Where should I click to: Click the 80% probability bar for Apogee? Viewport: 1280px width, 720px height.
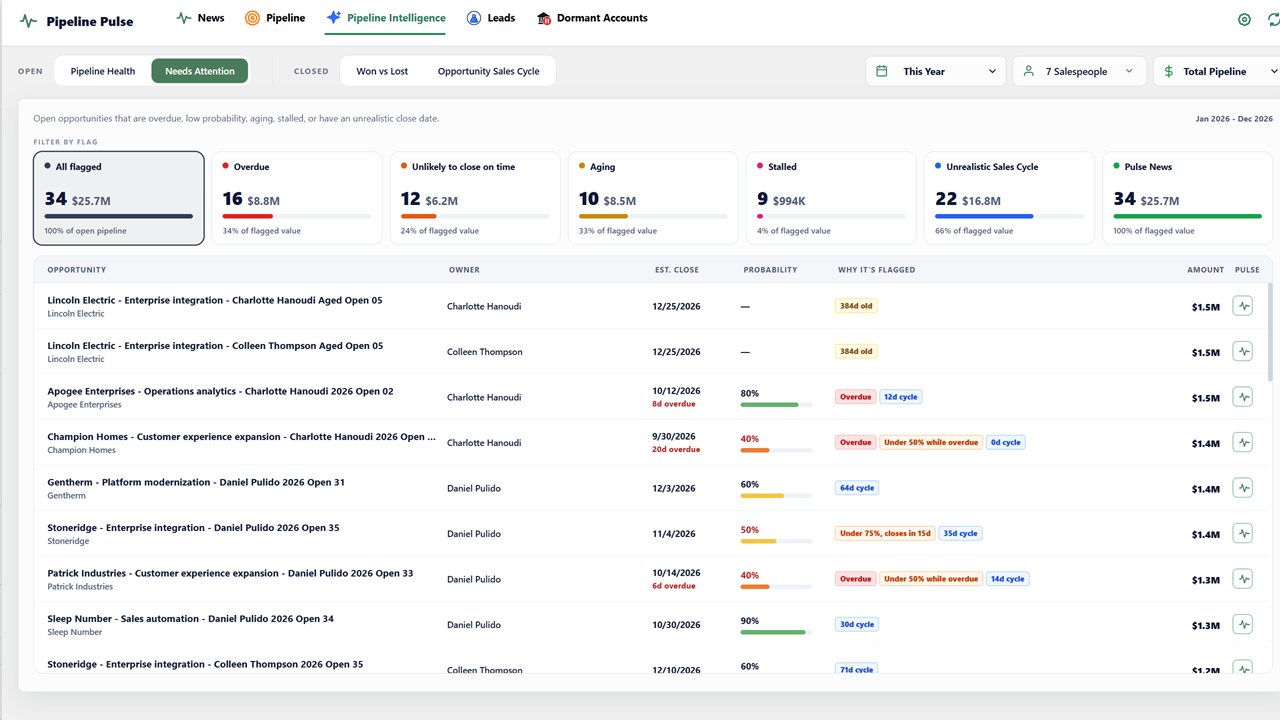tap(775, 405)
